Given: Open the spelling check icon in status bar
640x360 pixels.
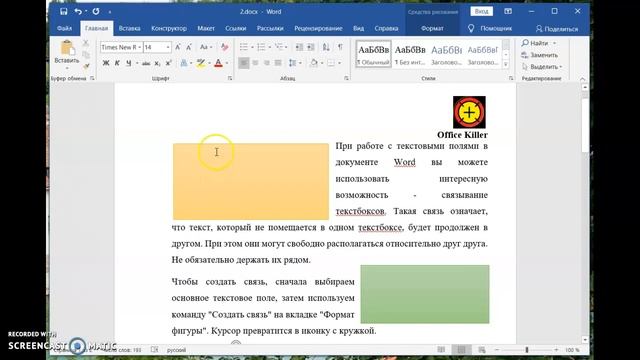Looking at the screenshot, I should [154, 350].
